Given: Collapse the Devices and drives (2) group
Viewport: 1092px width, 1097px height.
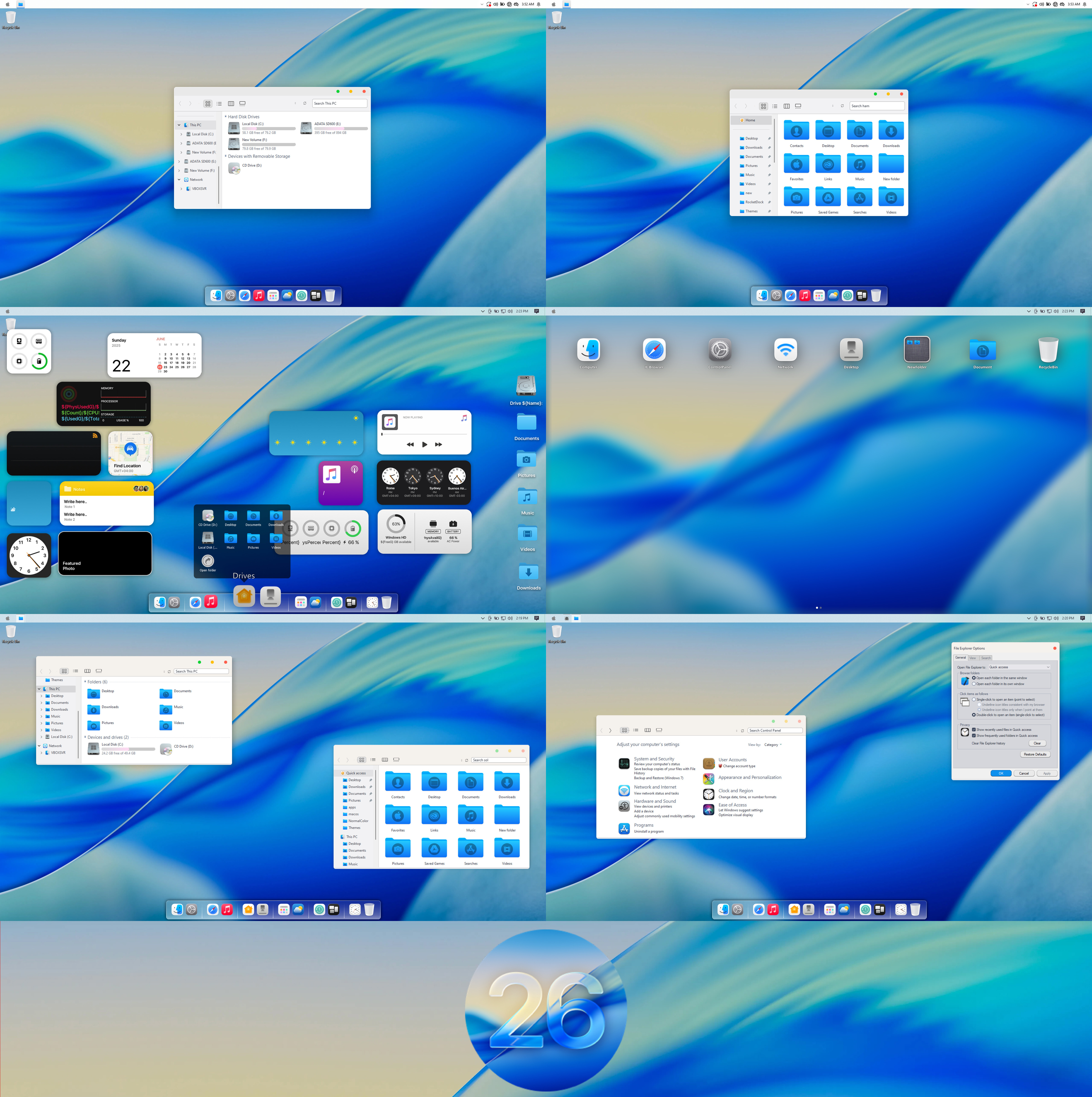Looking at the screenshot, I should click(85, 737).
